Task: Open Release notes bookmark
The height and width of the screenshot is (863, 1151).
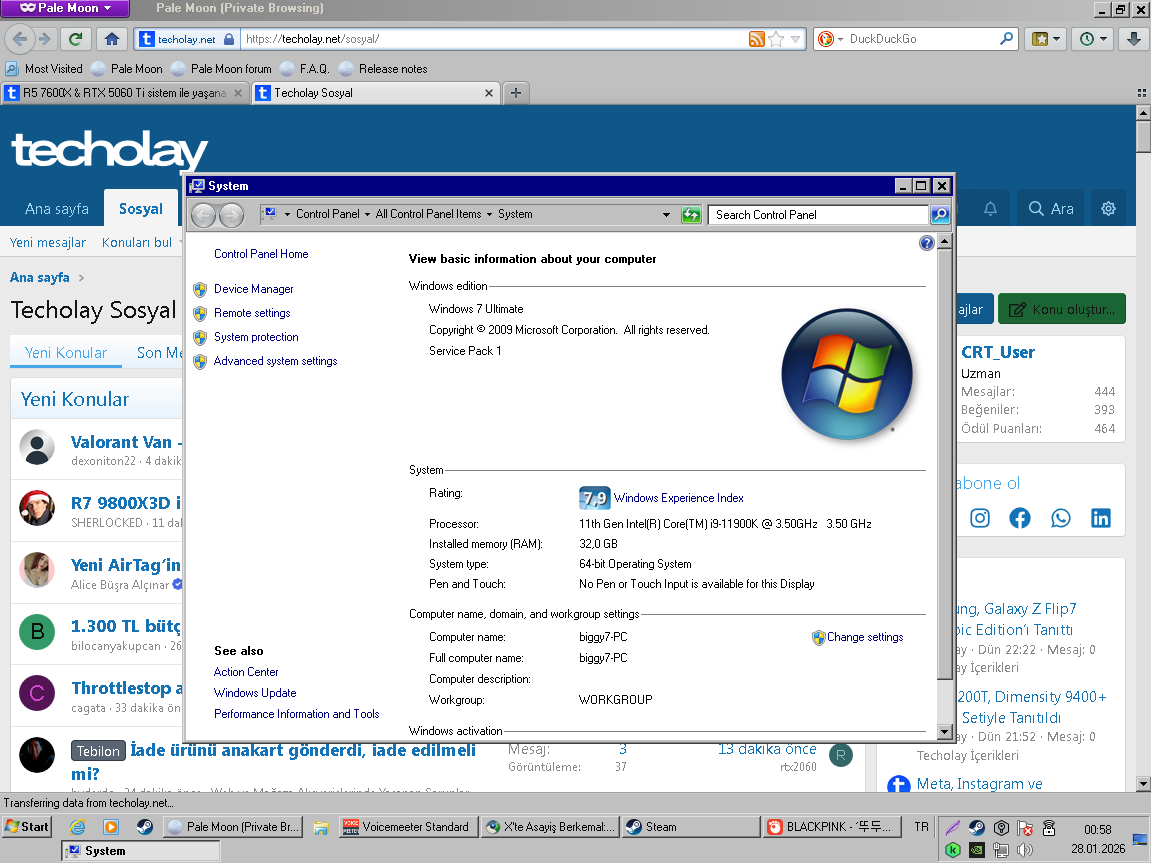Action: coord(383,69)
